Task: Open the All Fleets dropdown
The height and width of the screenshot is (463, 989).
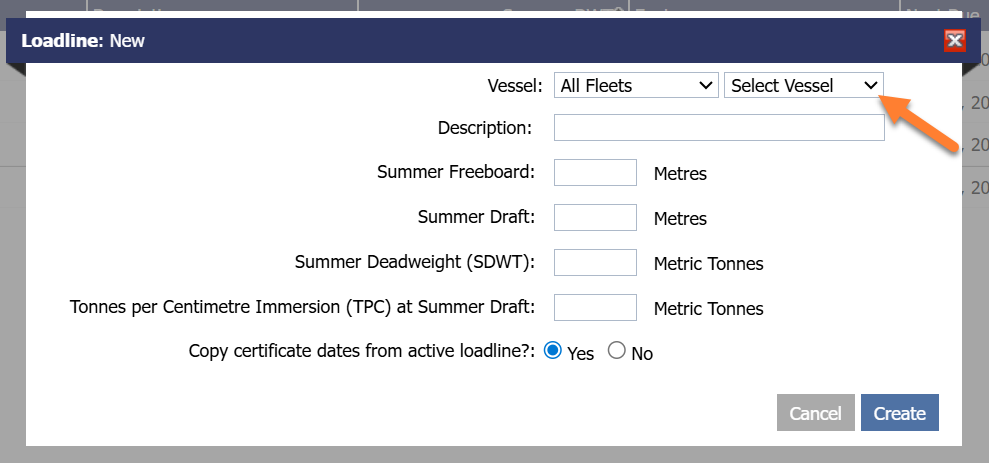Action: click(x=636, y=86)
